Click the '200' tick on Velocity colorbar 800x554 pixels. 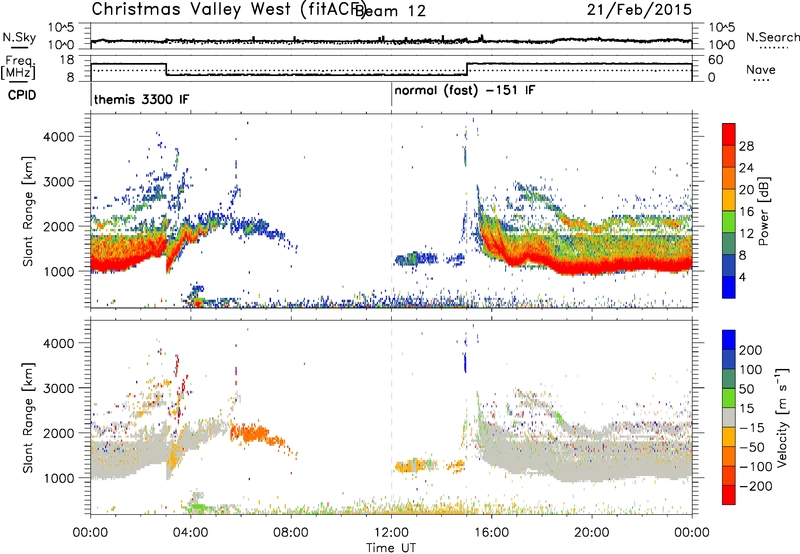751,350
